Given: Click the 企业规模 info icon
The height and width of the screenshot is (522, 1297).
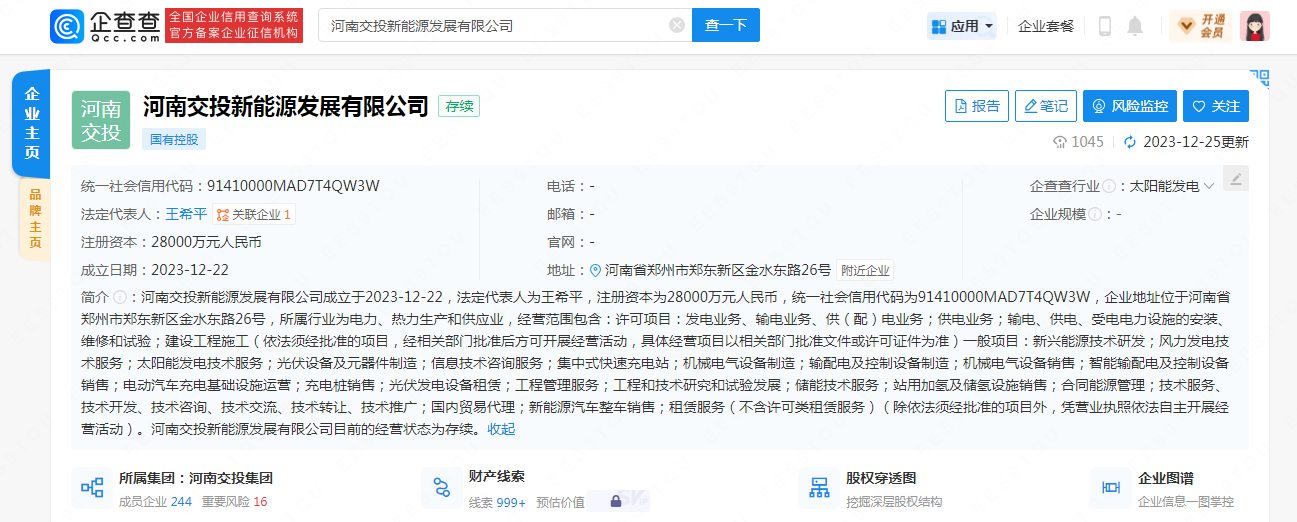Looking at the screenshot, I should [x=1095, y=214].
